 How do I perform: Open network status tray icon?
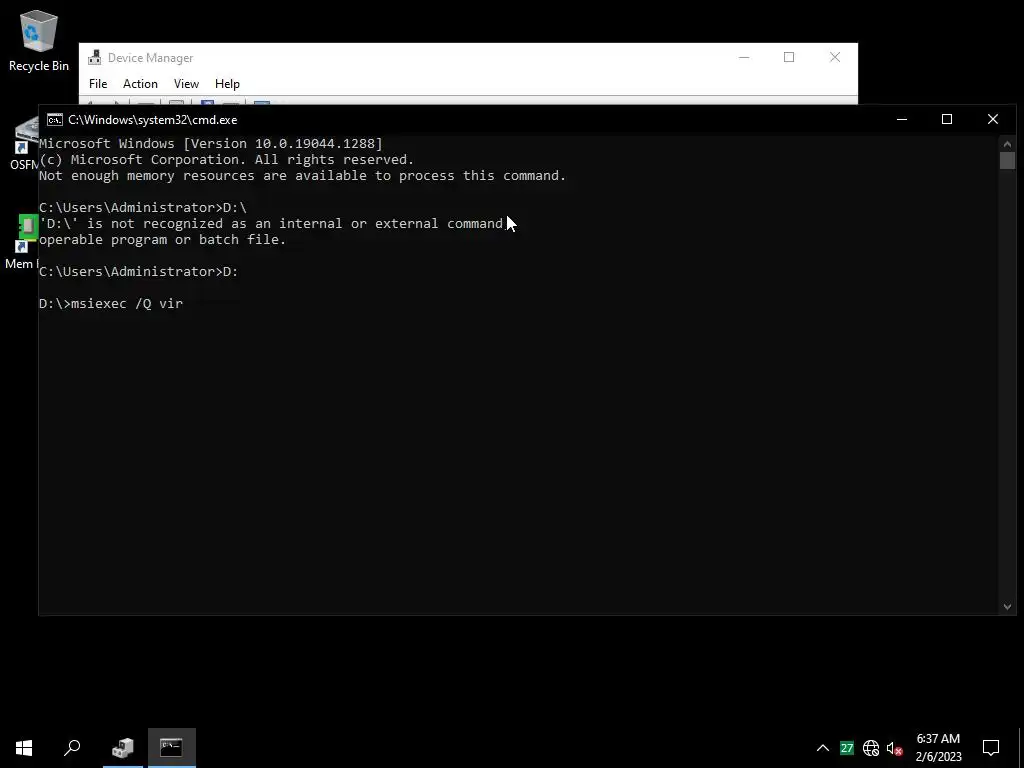coord(871,748)
